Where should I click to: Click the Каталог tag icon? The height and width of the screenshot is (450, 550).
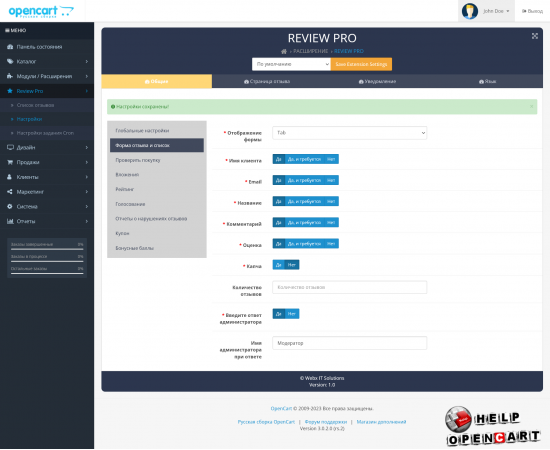10,61
